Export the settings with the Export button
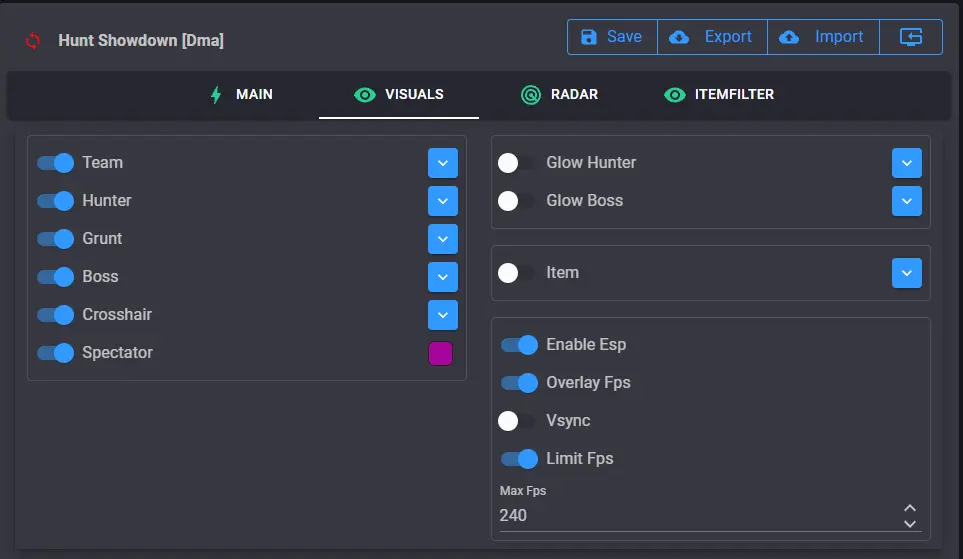Viewport: 963px width, 559px height. click(712, 37)
